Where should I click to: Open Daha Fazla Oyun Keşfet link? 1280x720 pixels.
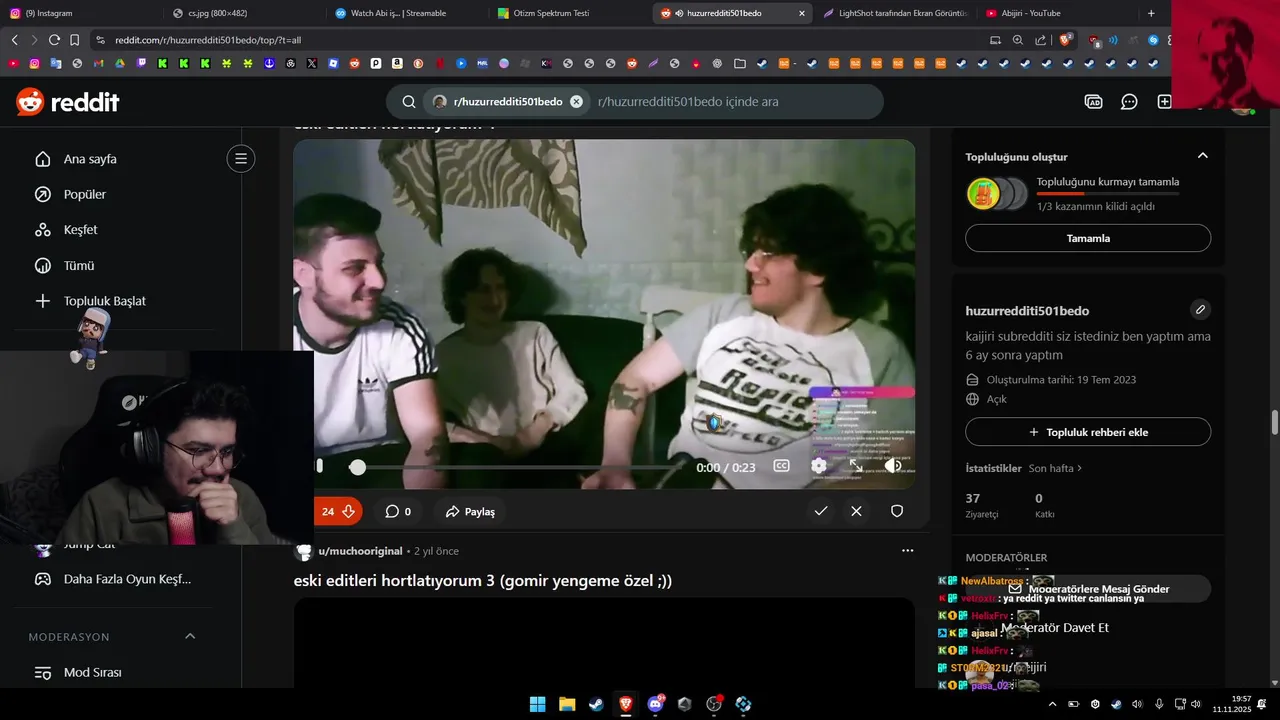pyautogui.click(x=127, y=579)
